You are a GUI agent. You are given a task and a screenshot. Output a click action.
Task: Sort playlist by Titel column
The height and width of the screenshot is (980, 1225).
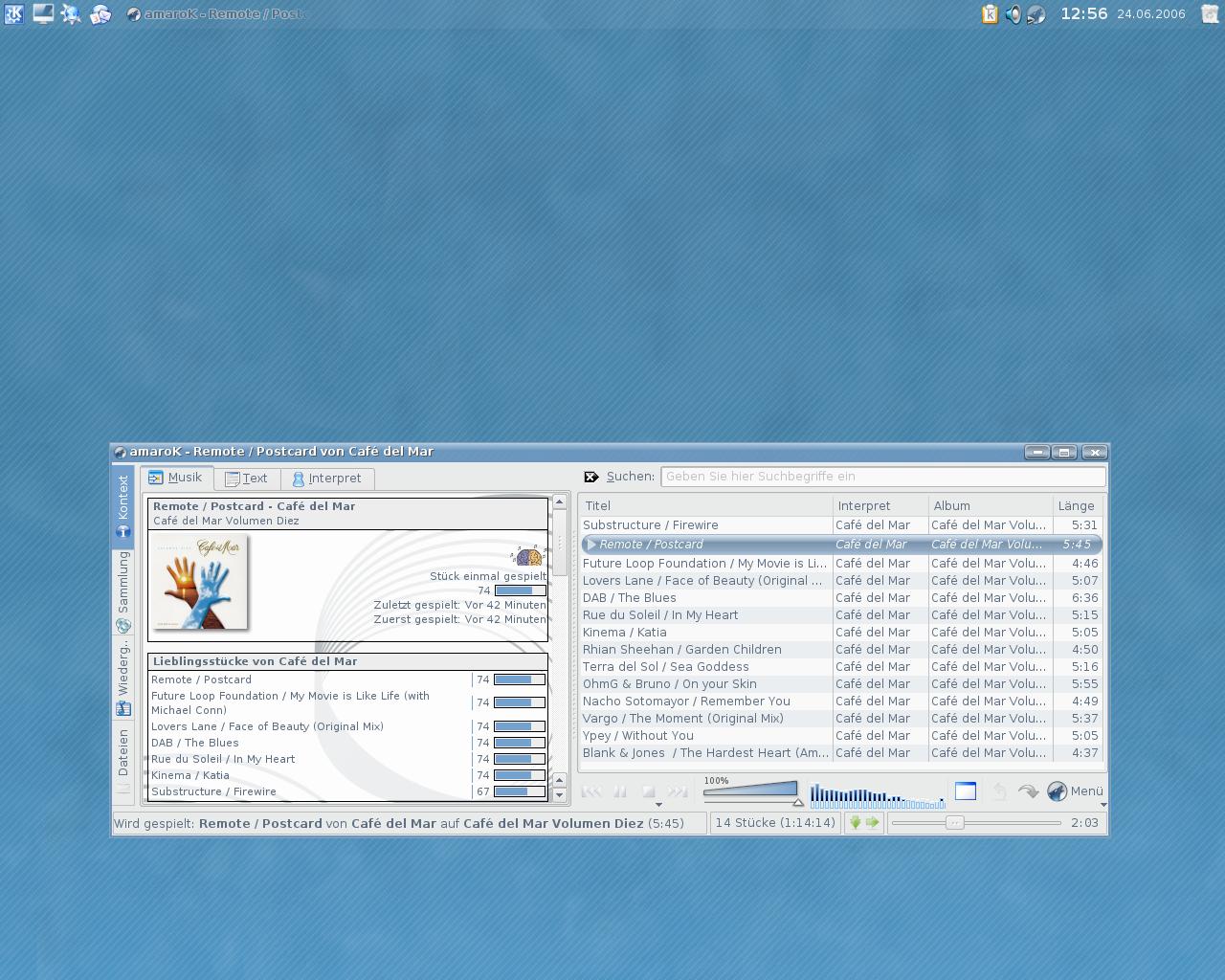coord(705,505)
